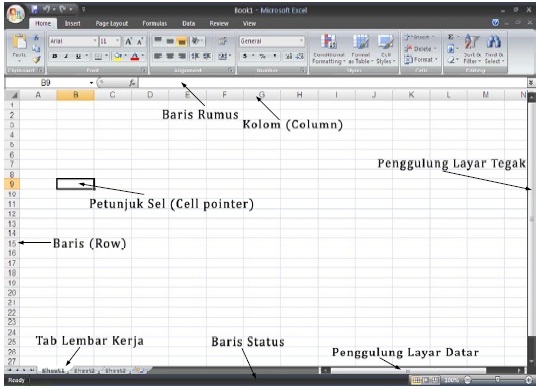537x389 pixels.
Task: Click the Insert Worksheet tab icon
Action: [x=140, y=371]
